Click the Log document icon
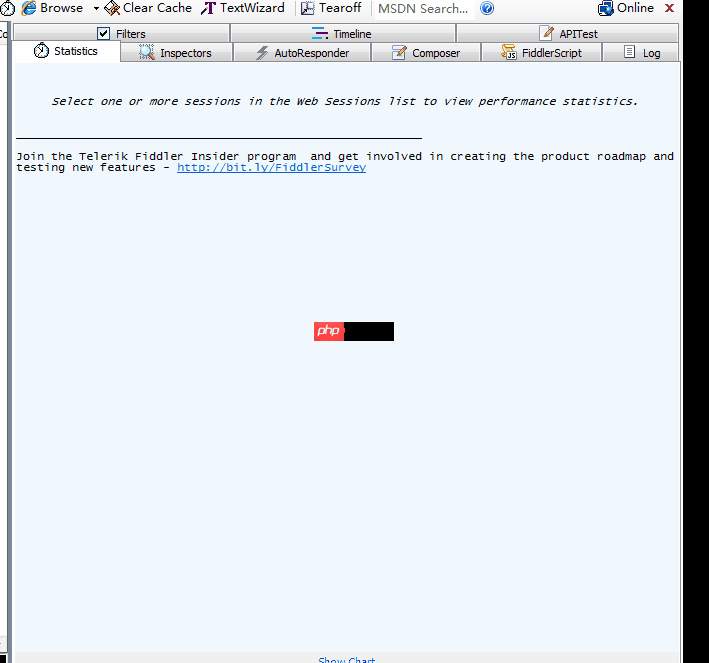 (x=629, y=52)
